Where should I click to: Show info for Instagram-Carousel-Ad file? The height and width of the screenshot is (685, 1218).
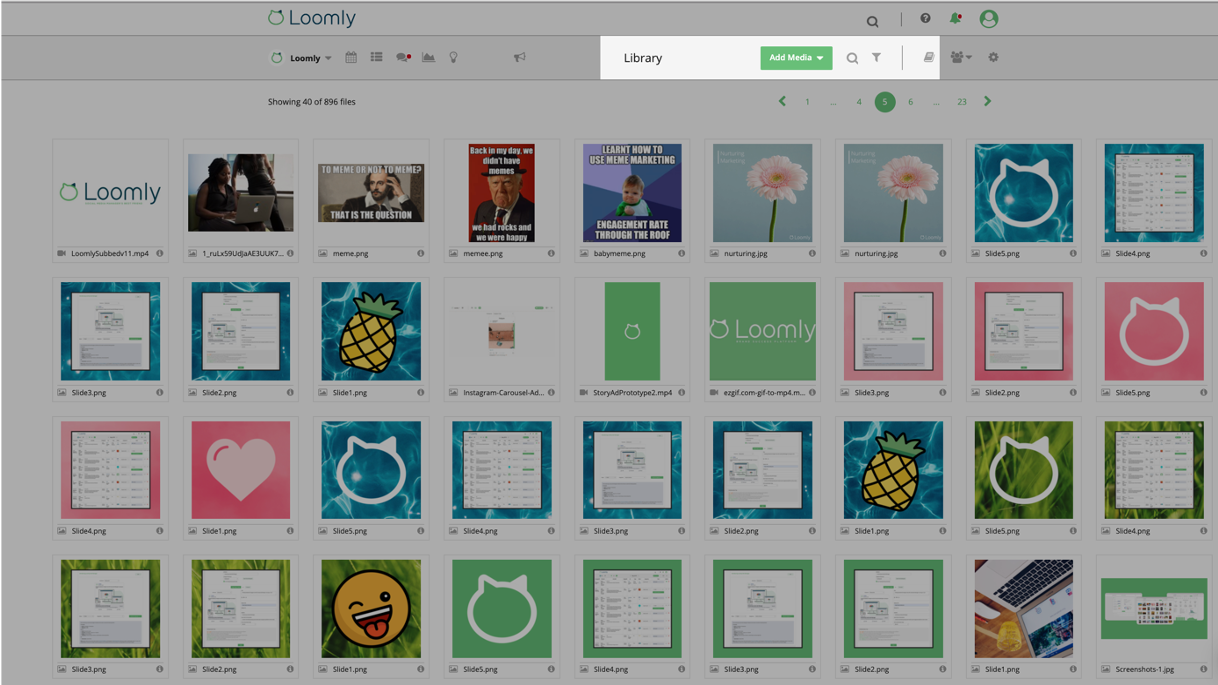click(551, 393)
